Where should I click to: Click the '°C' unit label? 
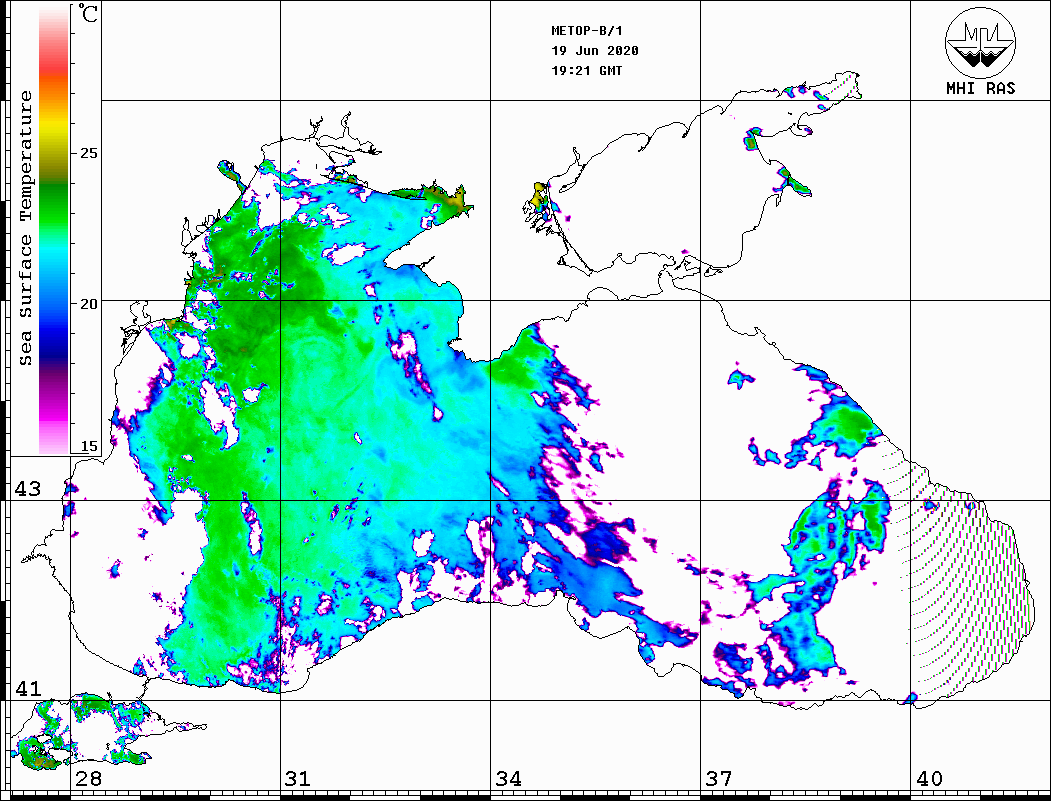88,13
